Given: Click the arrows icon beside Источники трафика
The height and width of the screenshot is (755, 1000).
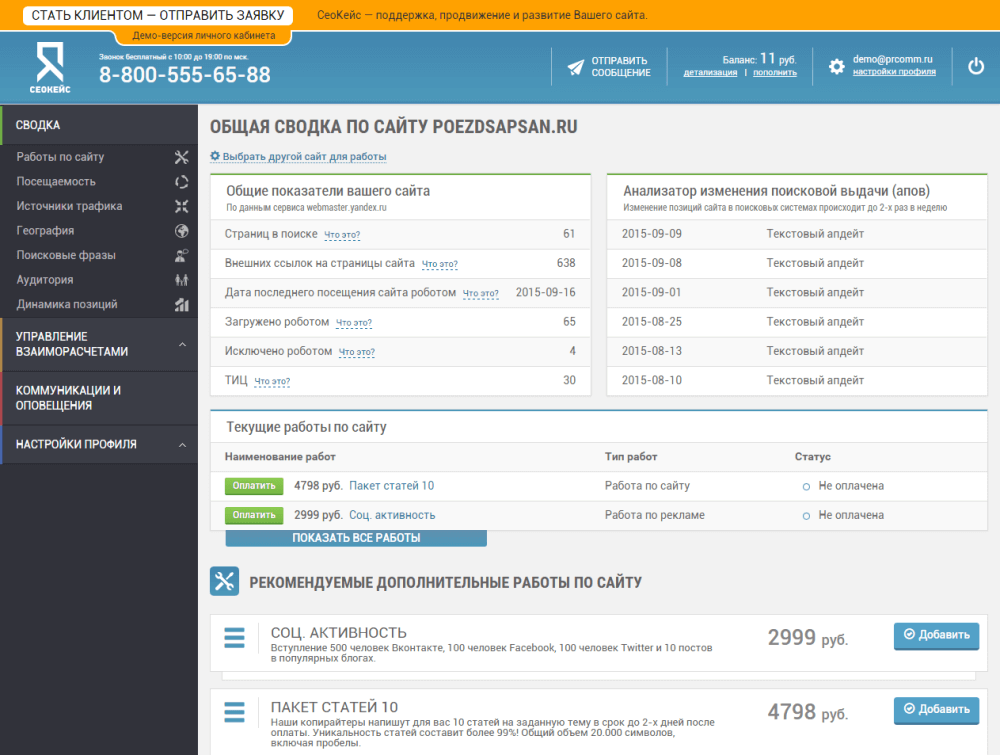Looking at the screenshot, I should [x=182, y=206].
